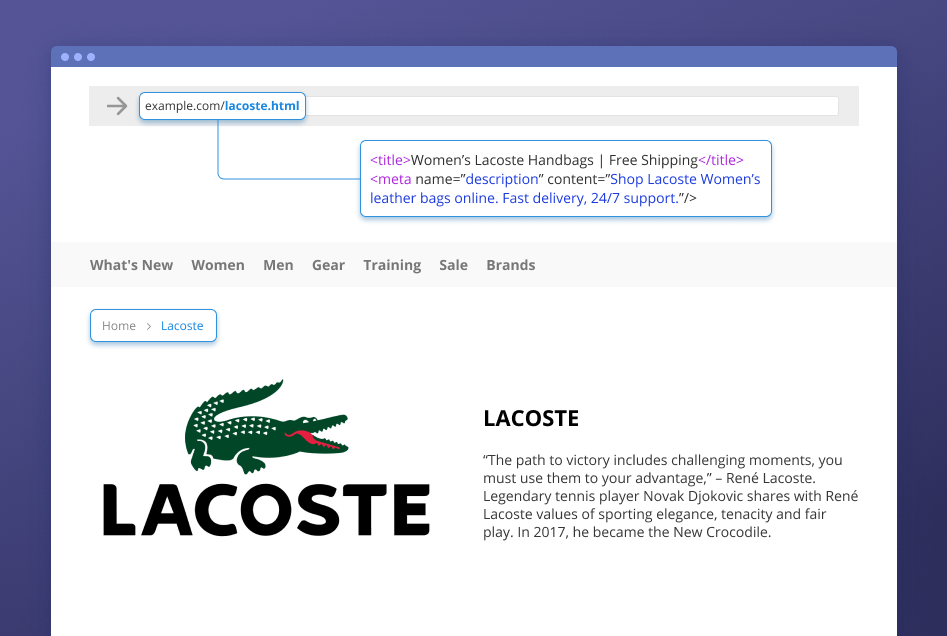Screen dimensions: 947x636
Task: Click the example.com/lacoste.html URL text
Action: (x=222, y=106)
